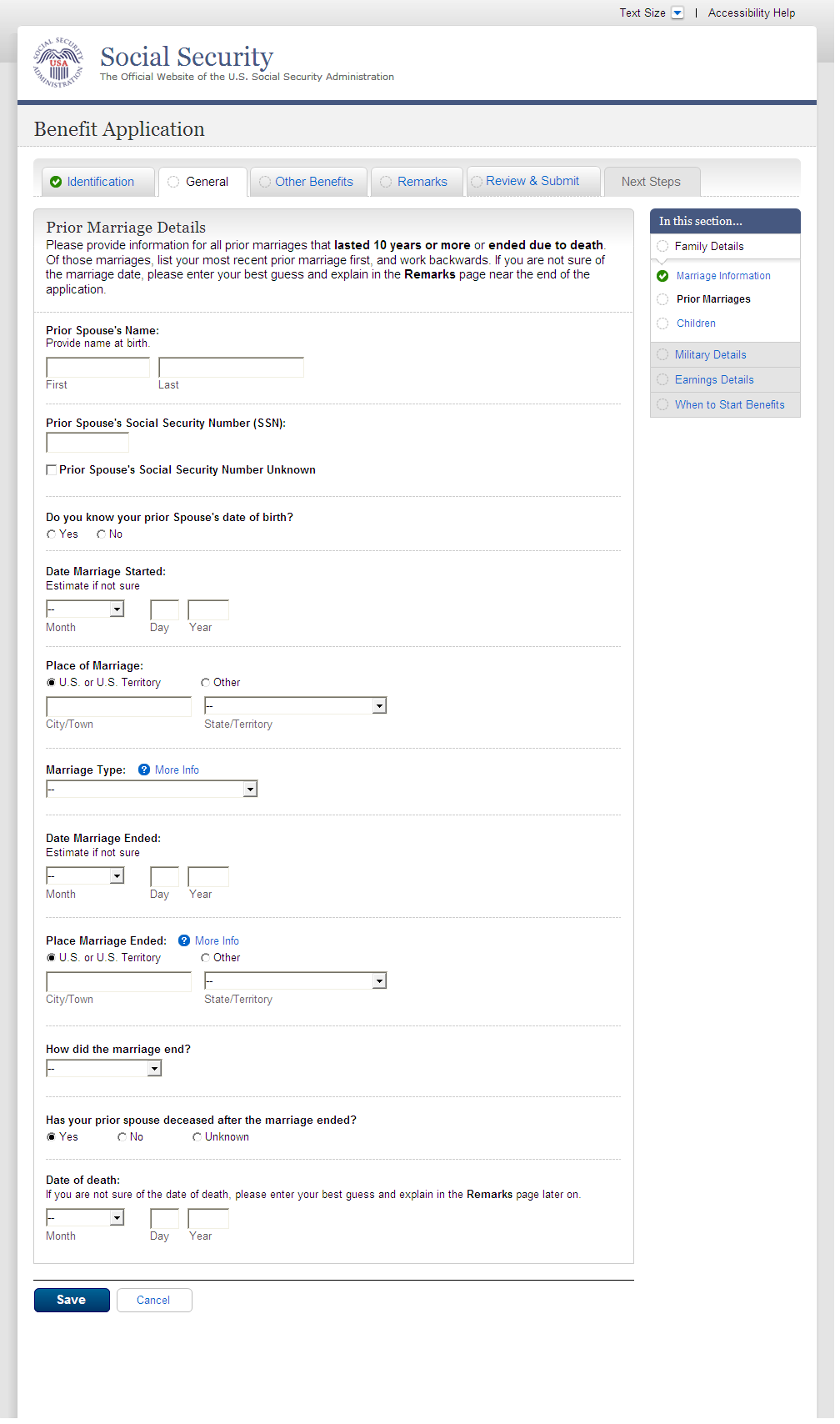Screen dimensions: 840x1424
Task: Click the Marriage Type help question icon
Action: tap(144, 770)
